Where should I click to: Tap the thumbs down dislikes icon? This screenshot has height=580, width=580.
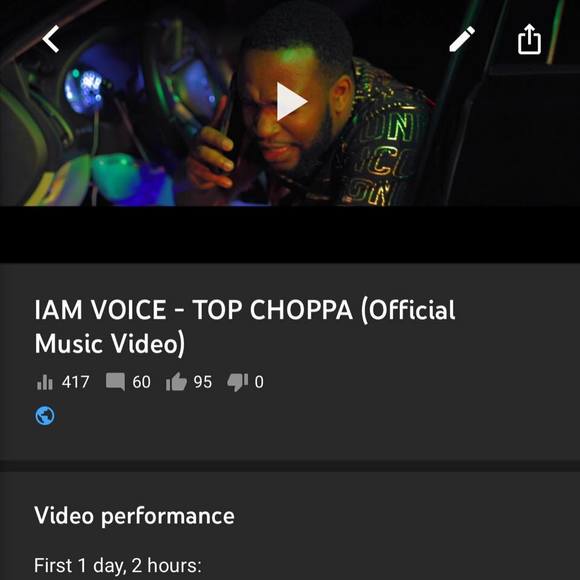coord(237,382)
